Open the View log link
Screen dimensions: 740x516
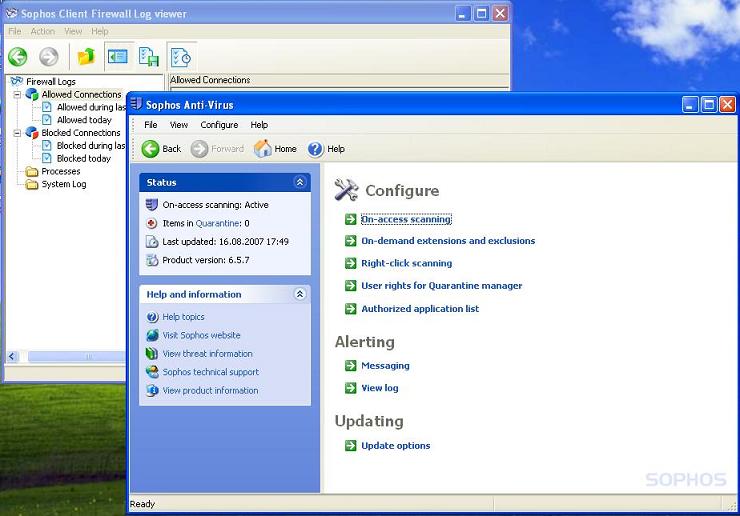coord(379,388)
